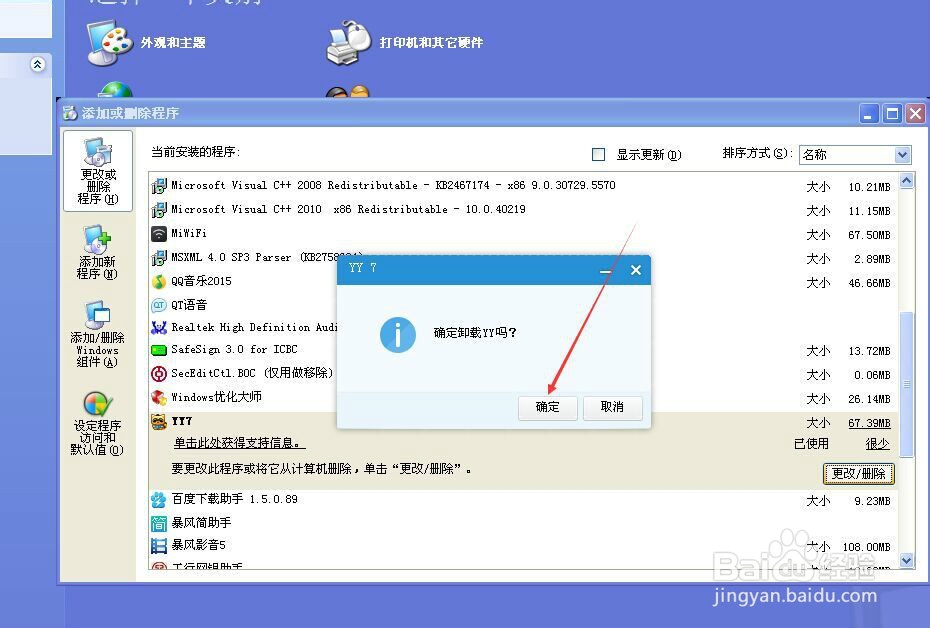
Task: Click the Visual C++ 2008 Redistributable icon
Action: click(158, 186)
